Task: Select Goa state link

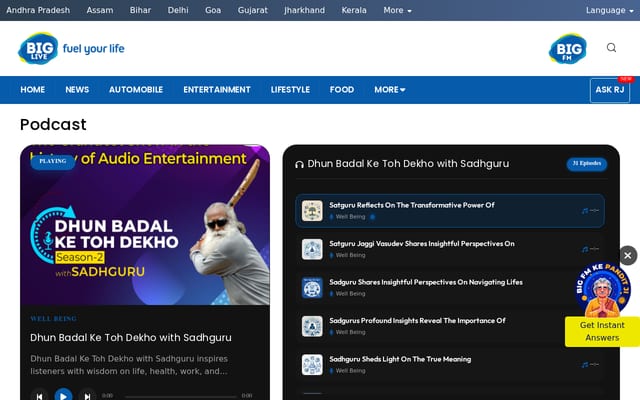Action: [x=213, y=10]
